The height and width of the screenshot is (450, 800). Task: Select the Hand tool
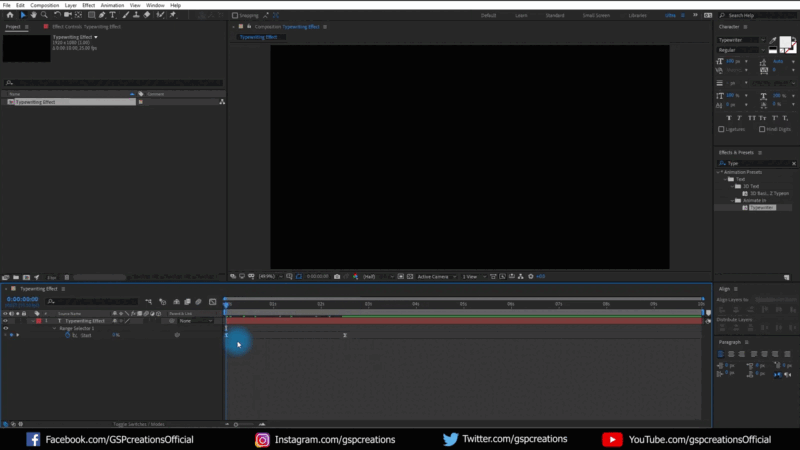tap(34, 15)
